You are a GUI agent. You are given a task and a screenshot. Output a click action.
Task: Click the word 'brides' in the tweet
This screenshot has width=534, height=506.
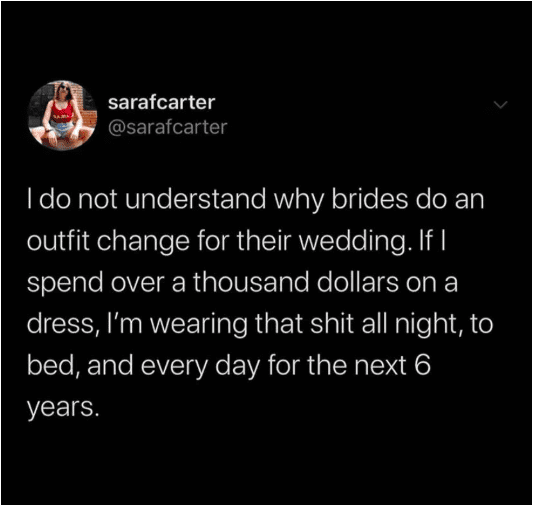(x=370, y=199)
